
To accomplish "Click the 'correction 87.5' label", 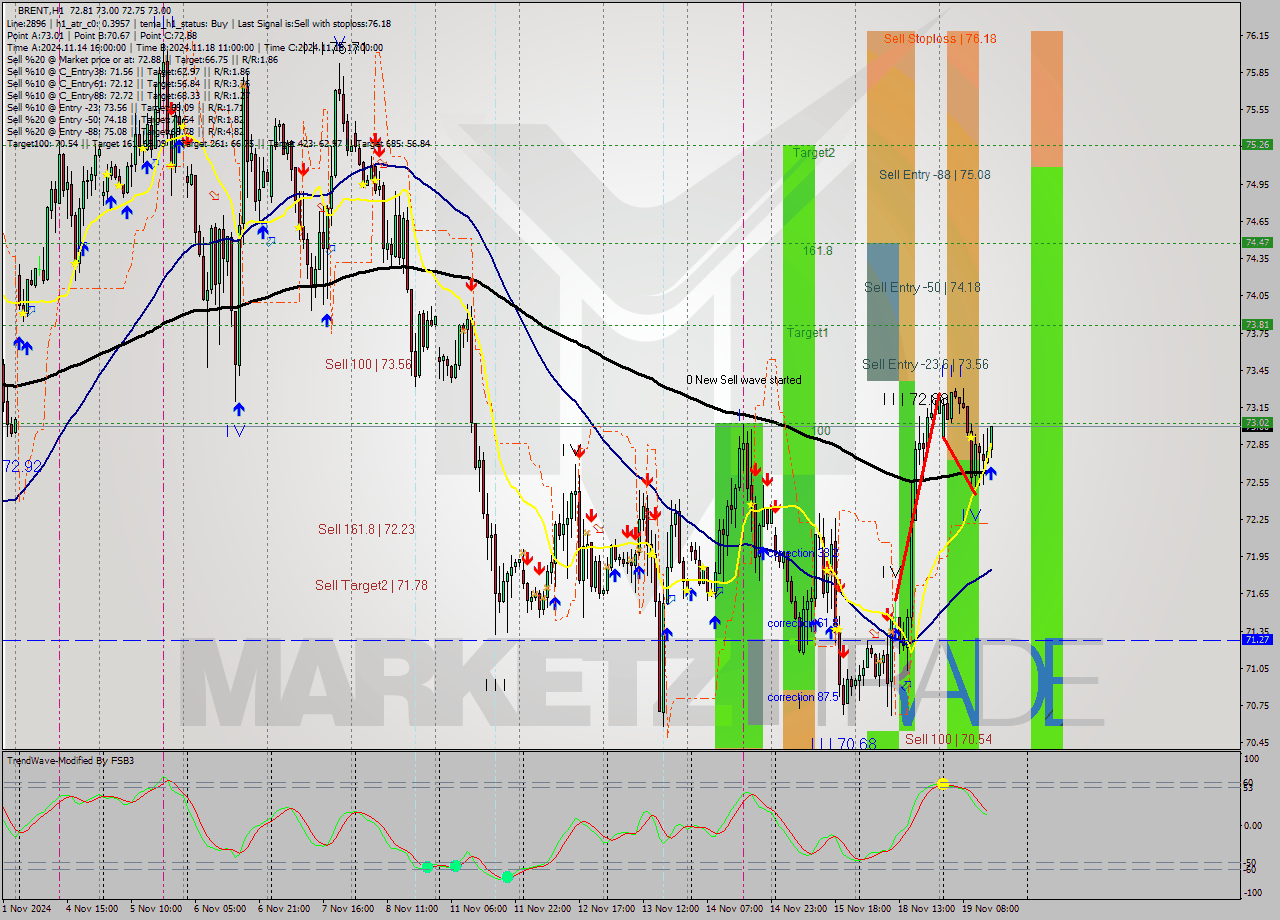I will [x=803, y=697].
